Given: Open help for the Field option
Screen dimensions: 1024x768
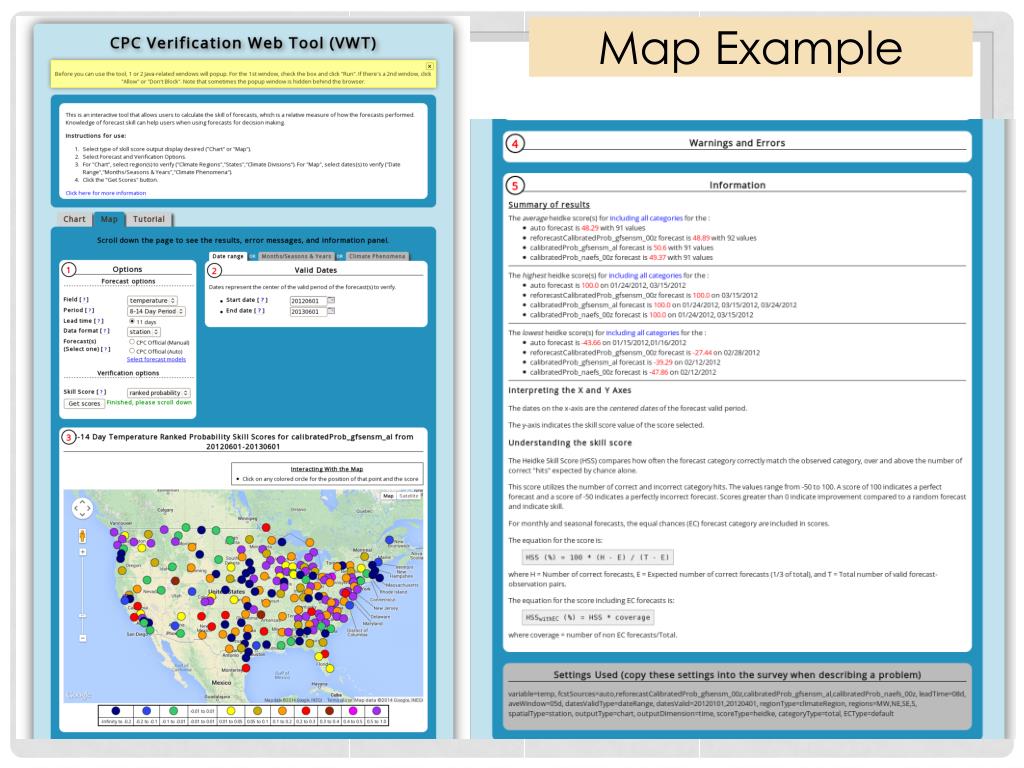Looking at the screenshot, I should pos(84,300).
